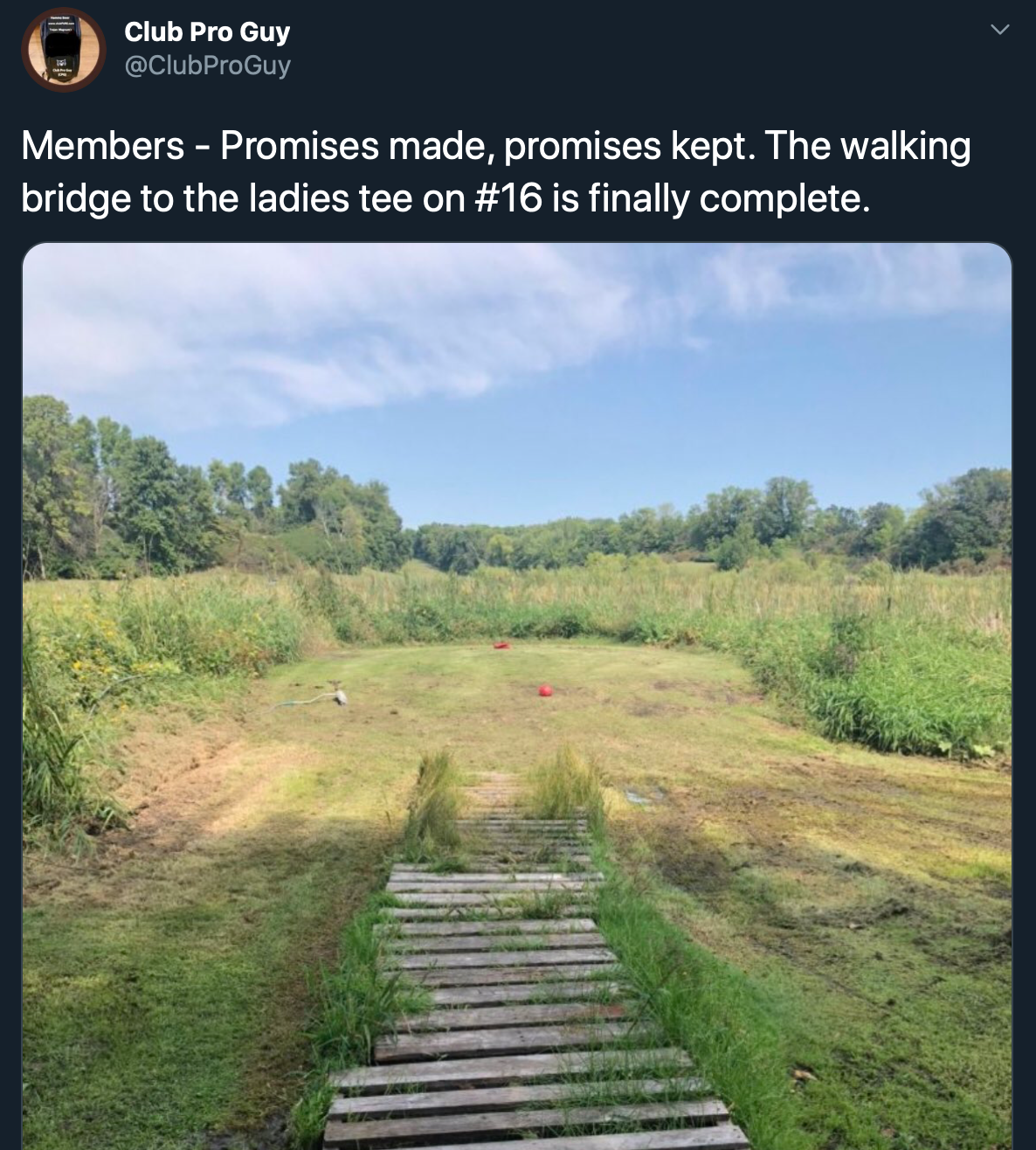Image resolution: width=1036 pixels, height=1150 pixels.
Task: Click the sprinkler with hose on the grass
Action: [x=341, y=696]
